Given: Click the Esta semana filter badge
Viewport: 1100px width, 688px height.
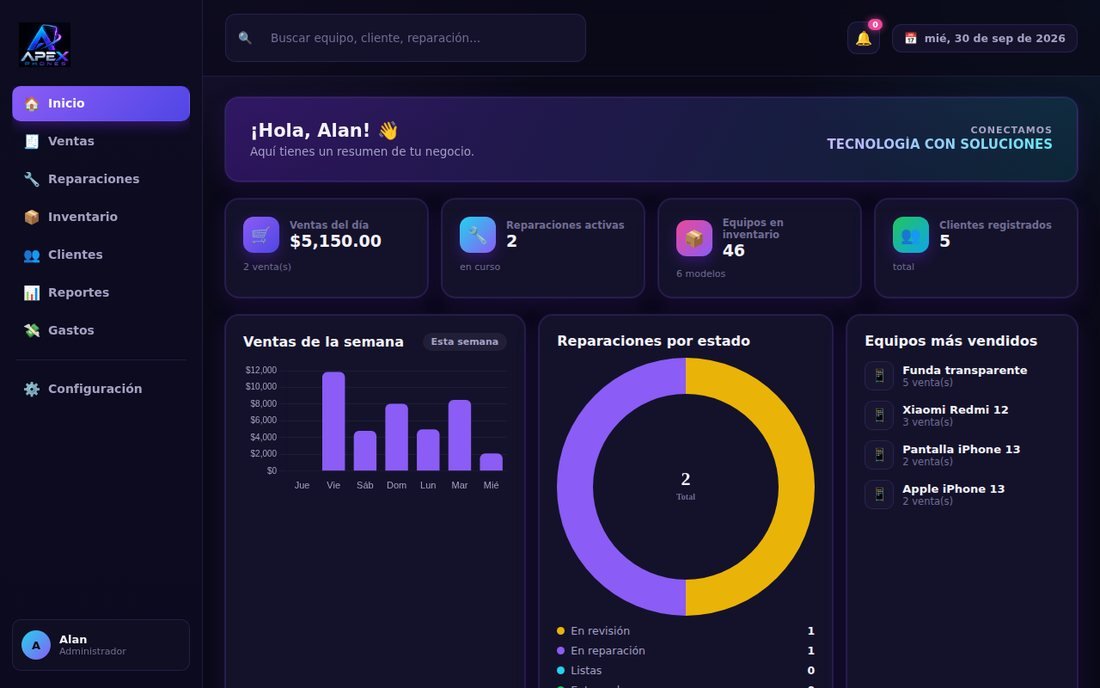Looking at the screenshot, I should 464,342.
